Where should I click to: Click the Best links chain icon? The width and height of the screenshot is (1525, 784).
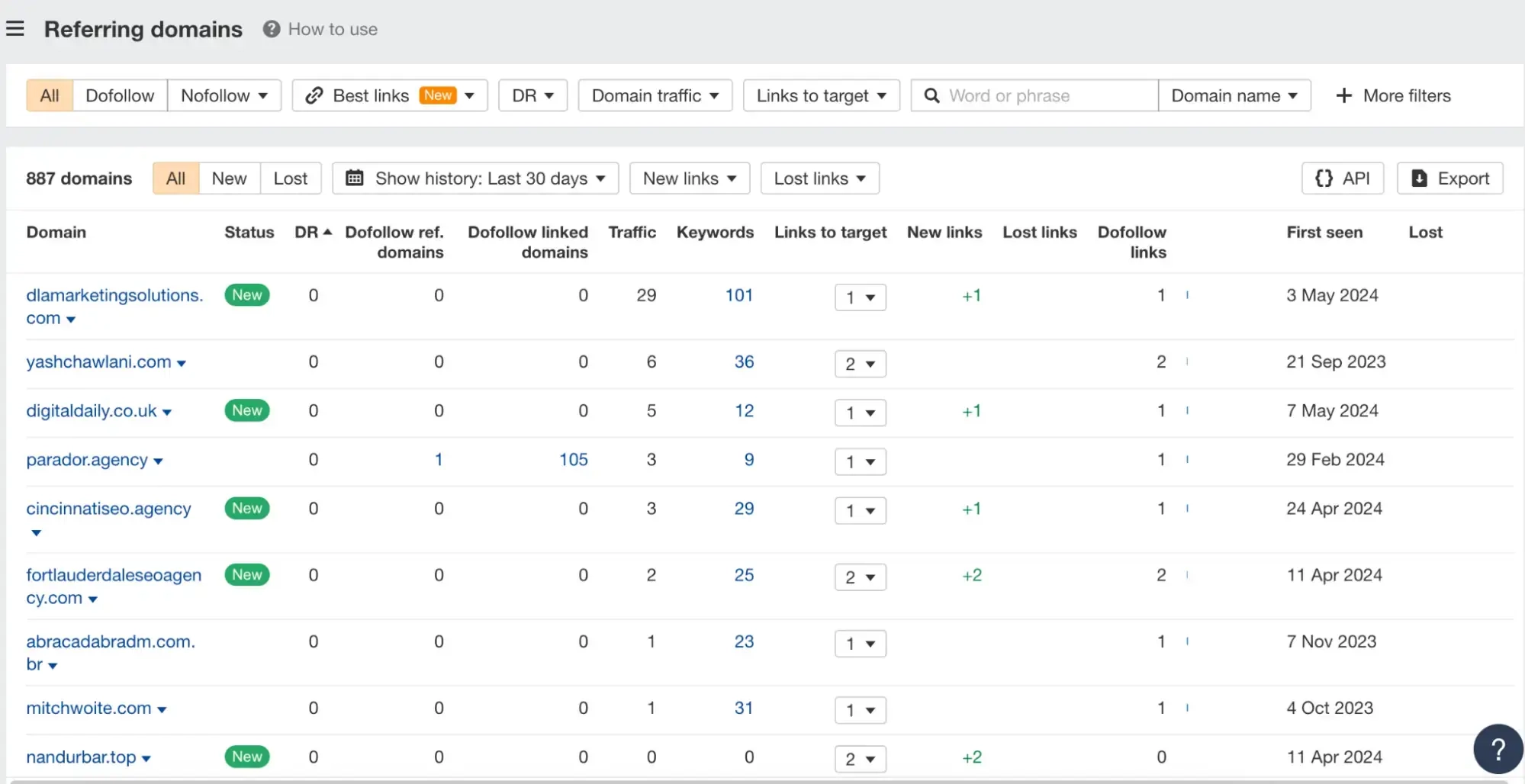tap(314, 95)
